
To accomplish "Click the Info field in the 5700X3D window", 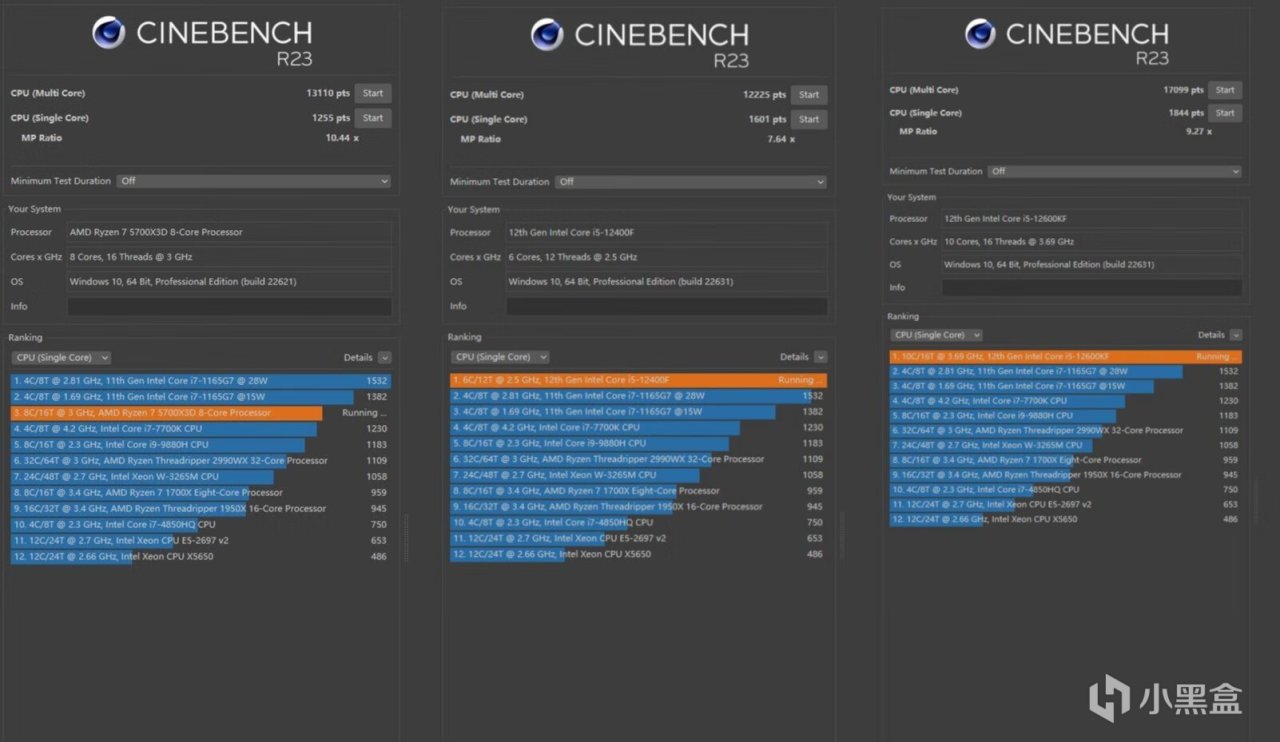I will tap(229, 306).
